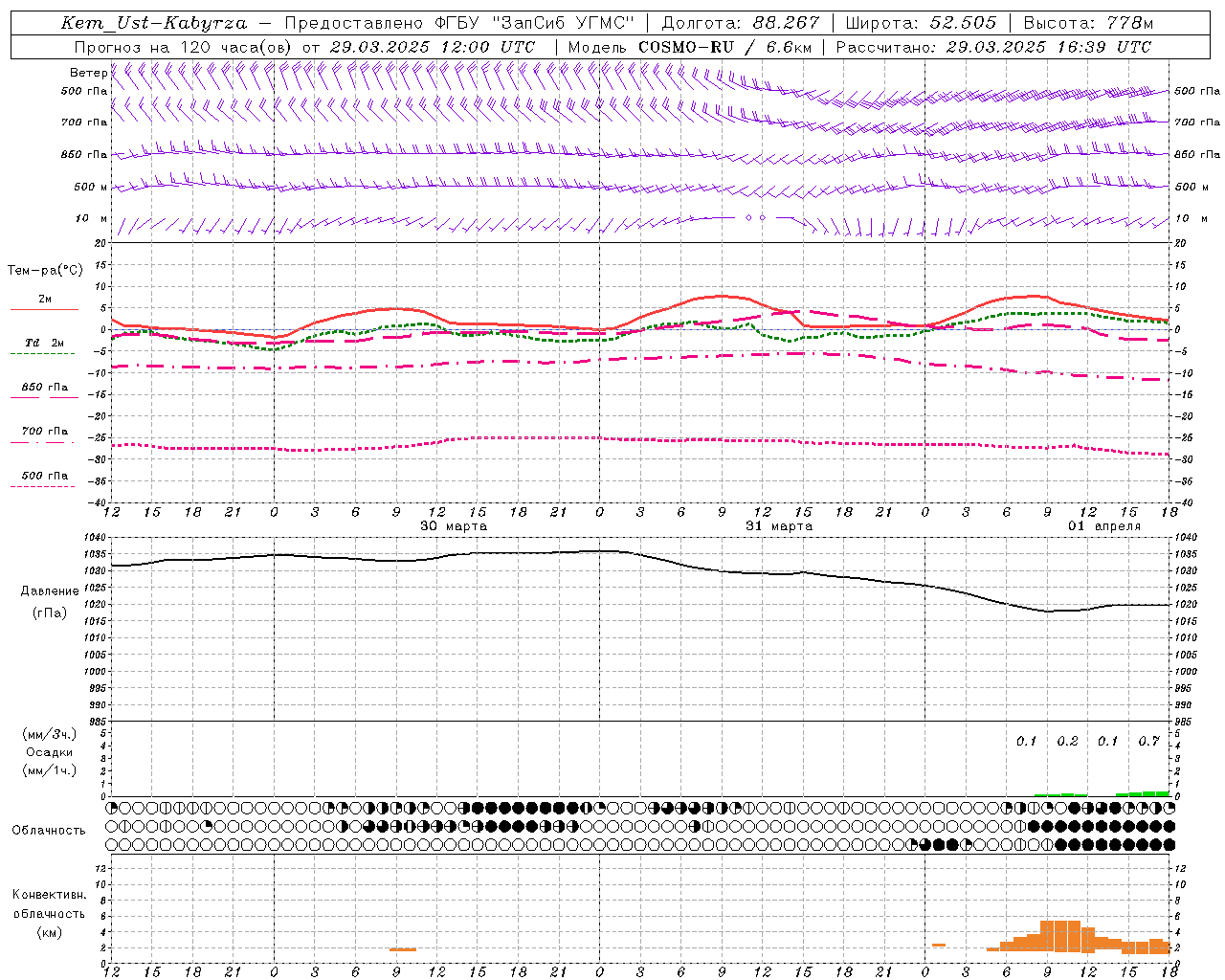
Task: Click the Конвективн. panel label
Action: point(50,895)
